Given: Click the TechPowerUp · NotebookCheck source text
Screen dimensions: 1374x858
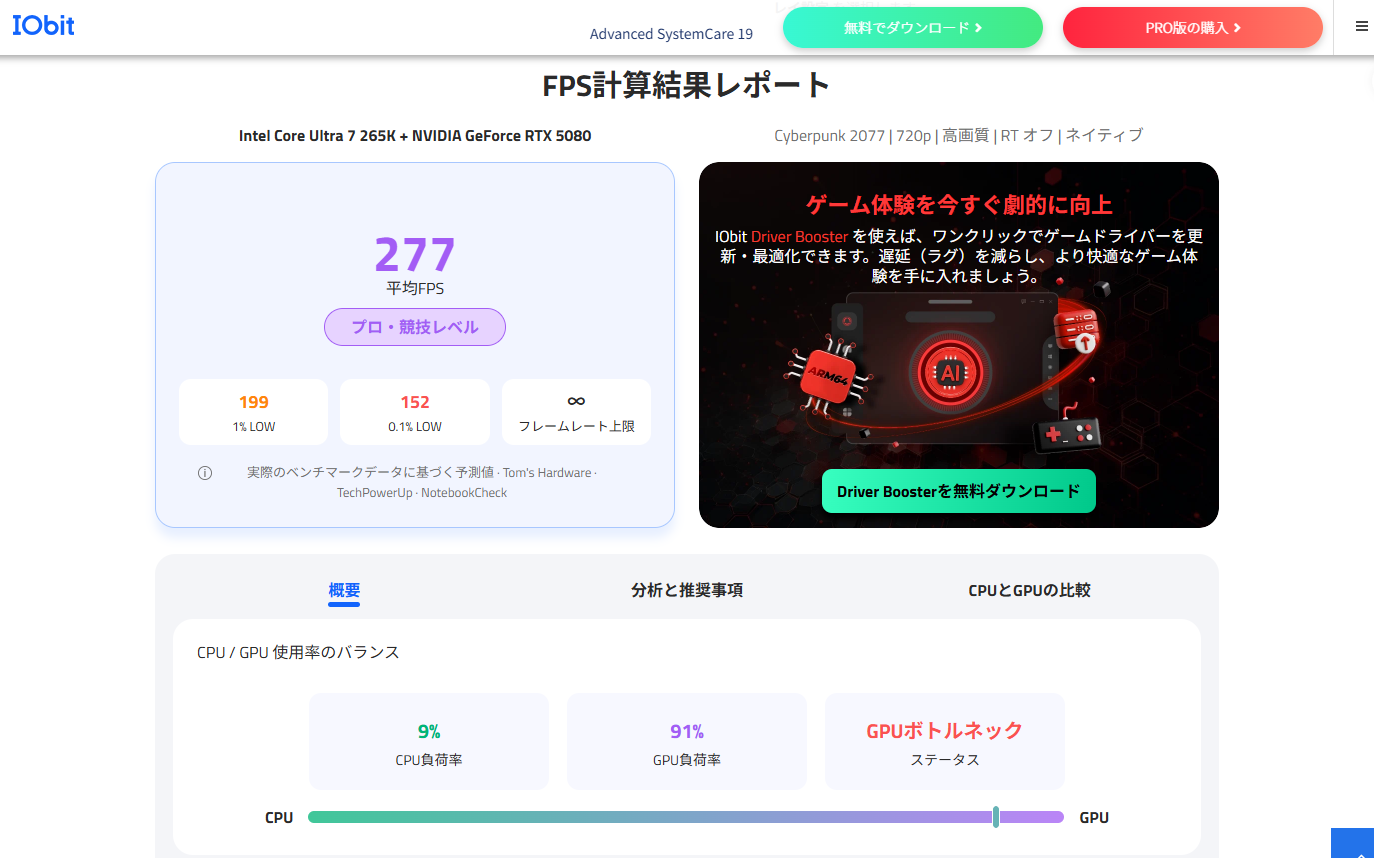Looking at the screenshot, I should pos(422,493).
